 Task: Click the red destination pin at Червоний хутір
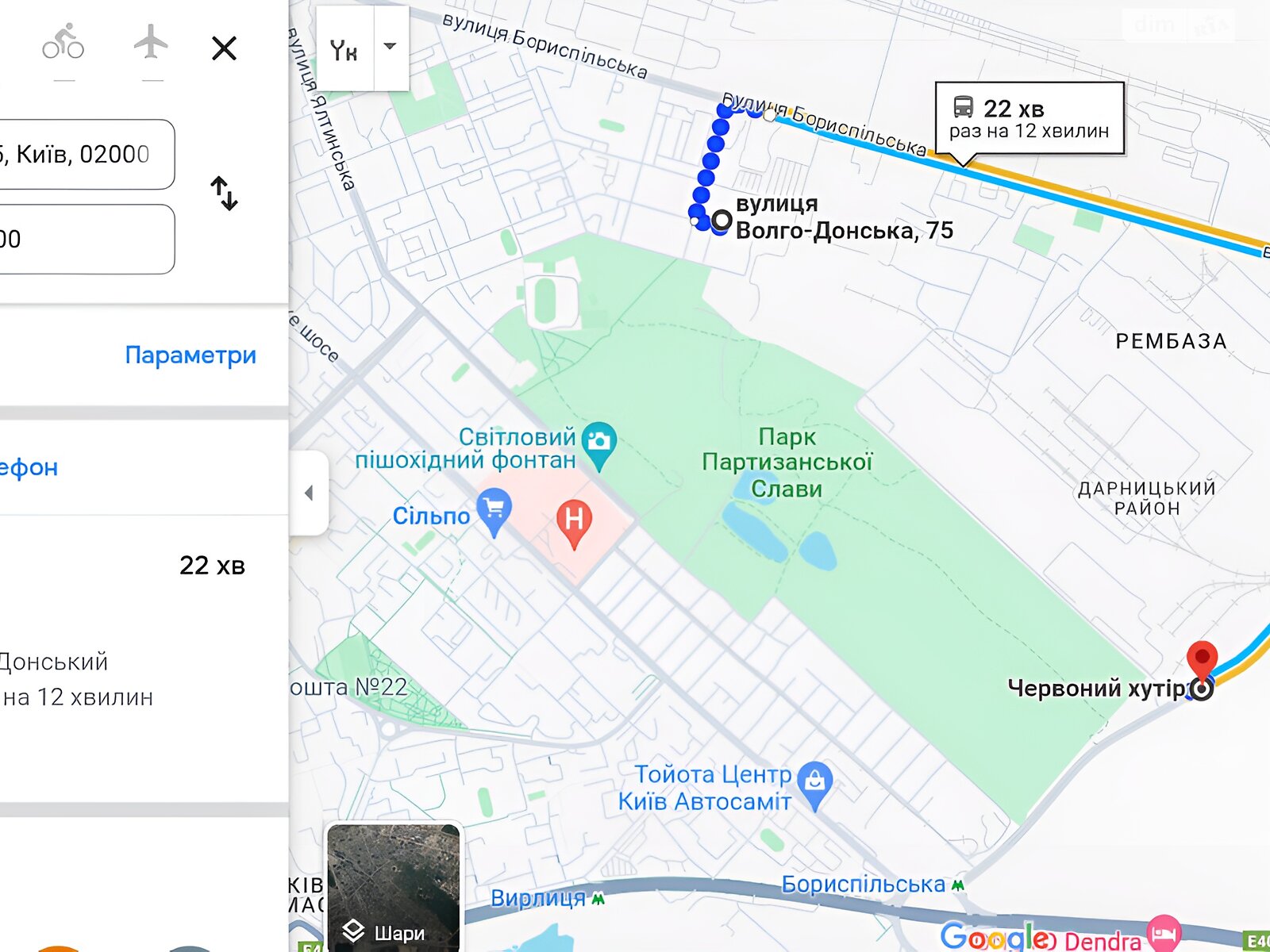[1202, 660]
